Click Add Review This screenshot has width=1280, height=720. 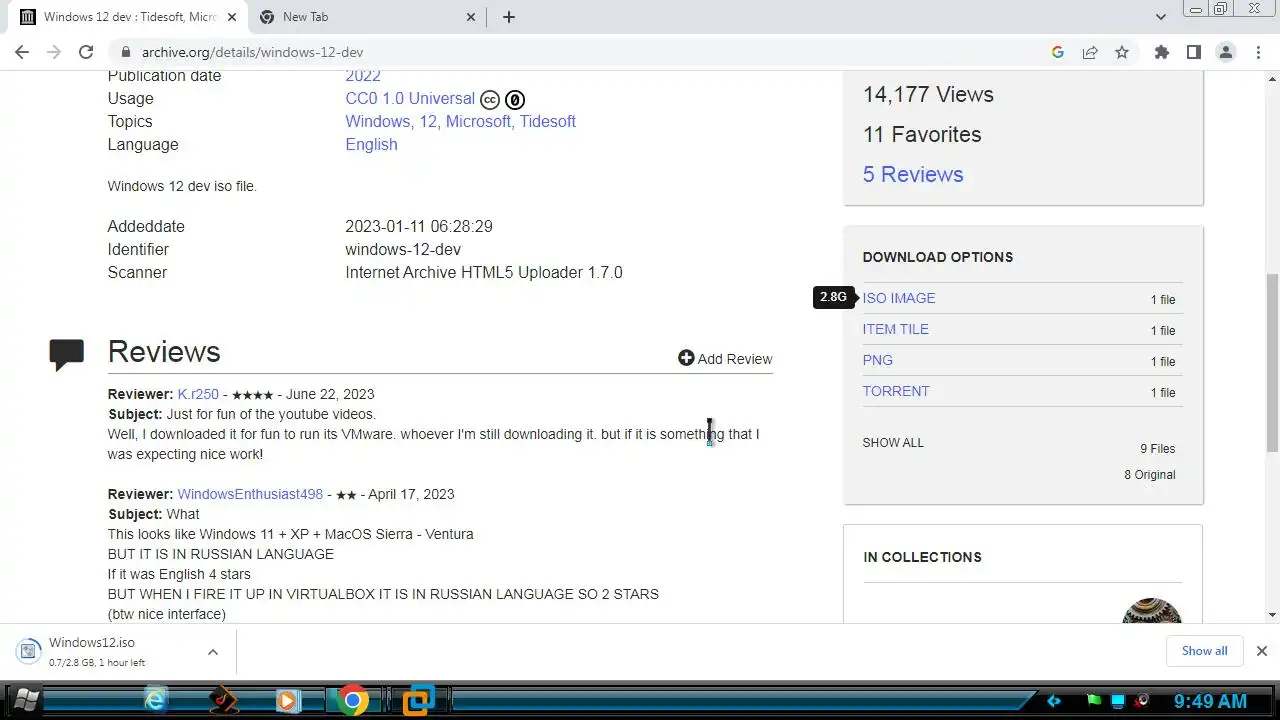(x=725, y=358)
